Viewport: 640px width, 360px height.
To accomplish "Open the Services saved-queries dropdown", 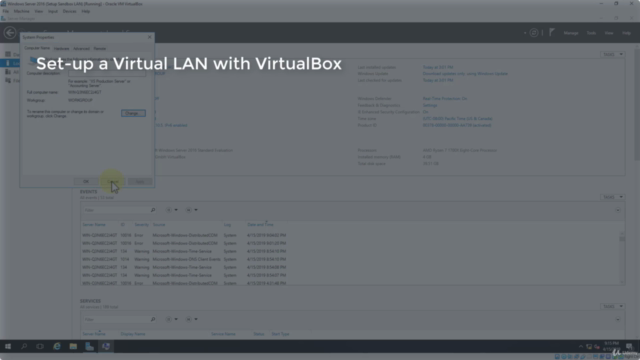I will [191, 319].
